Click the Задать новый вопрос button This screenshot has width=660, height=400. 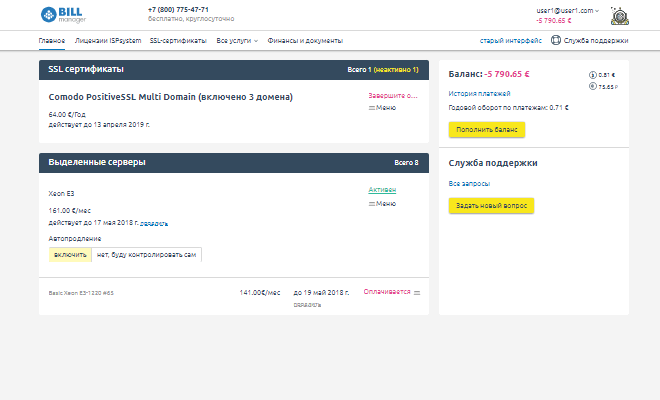tap(491, 206)
